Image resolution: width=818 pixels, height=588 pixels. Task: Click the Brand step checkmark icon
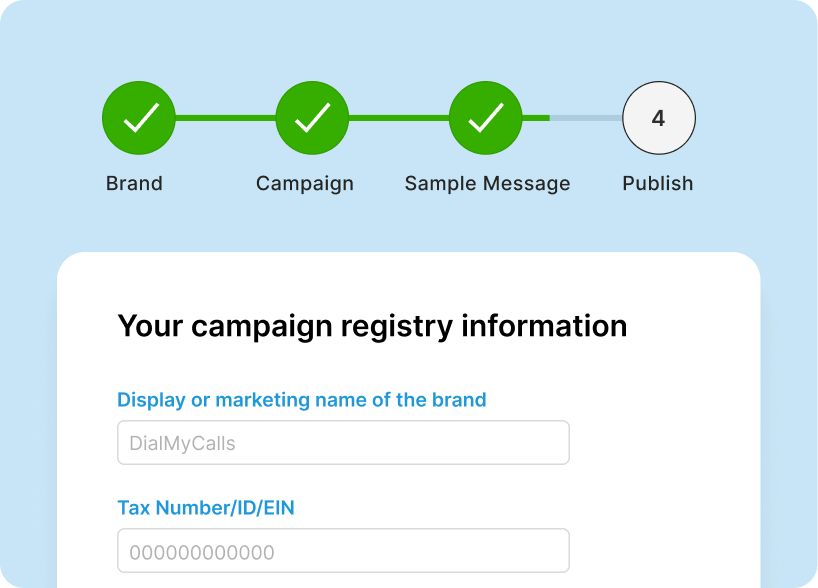point(139,118)
